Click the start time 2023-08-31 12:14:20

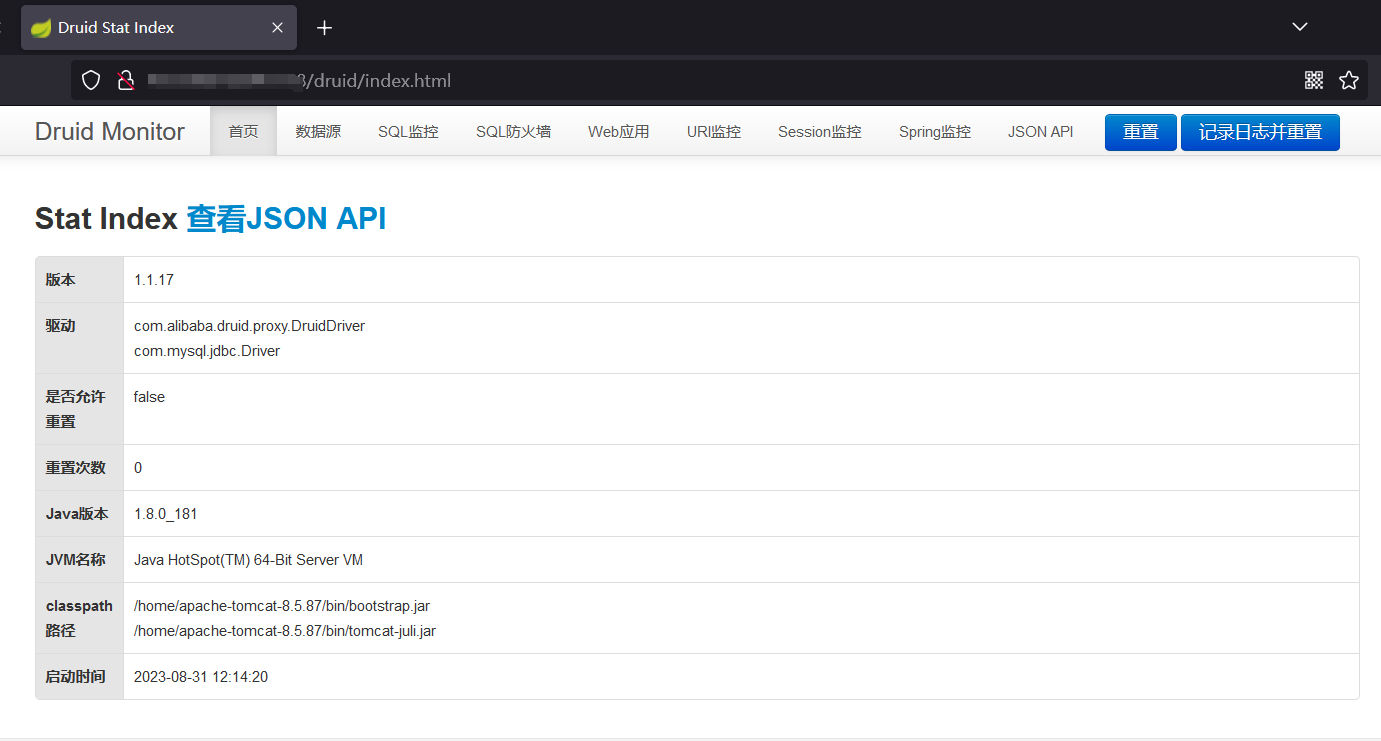point(201,677)
